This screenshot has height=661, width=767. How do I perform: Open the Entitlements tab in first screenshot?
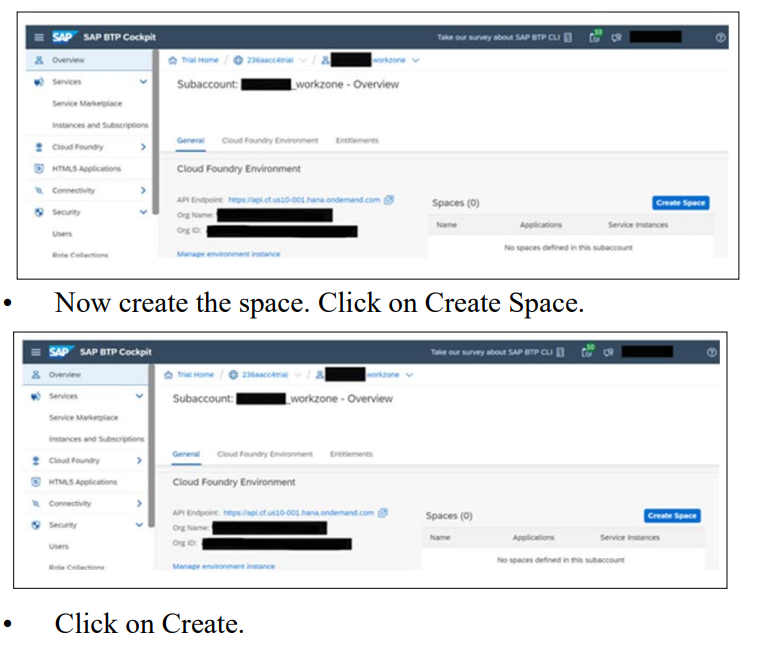[x=357, y=140]
